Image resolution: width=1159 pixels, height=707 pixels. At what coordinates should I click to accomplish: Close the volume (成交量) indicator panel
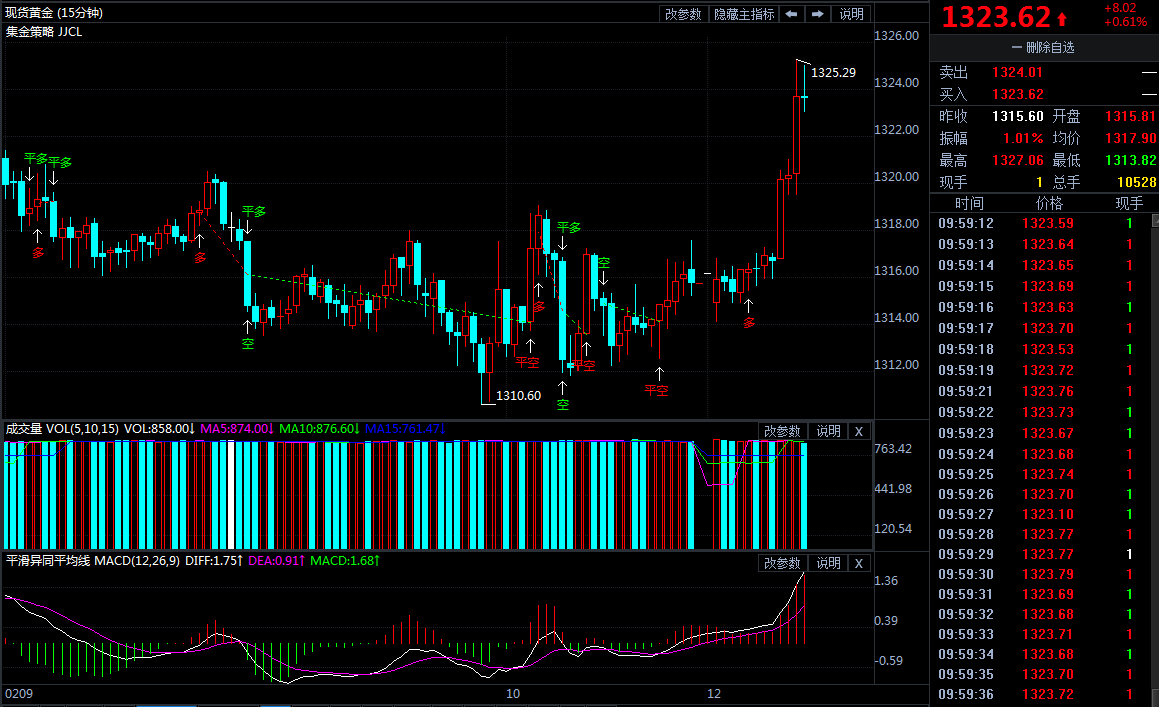tap(858, 431)
